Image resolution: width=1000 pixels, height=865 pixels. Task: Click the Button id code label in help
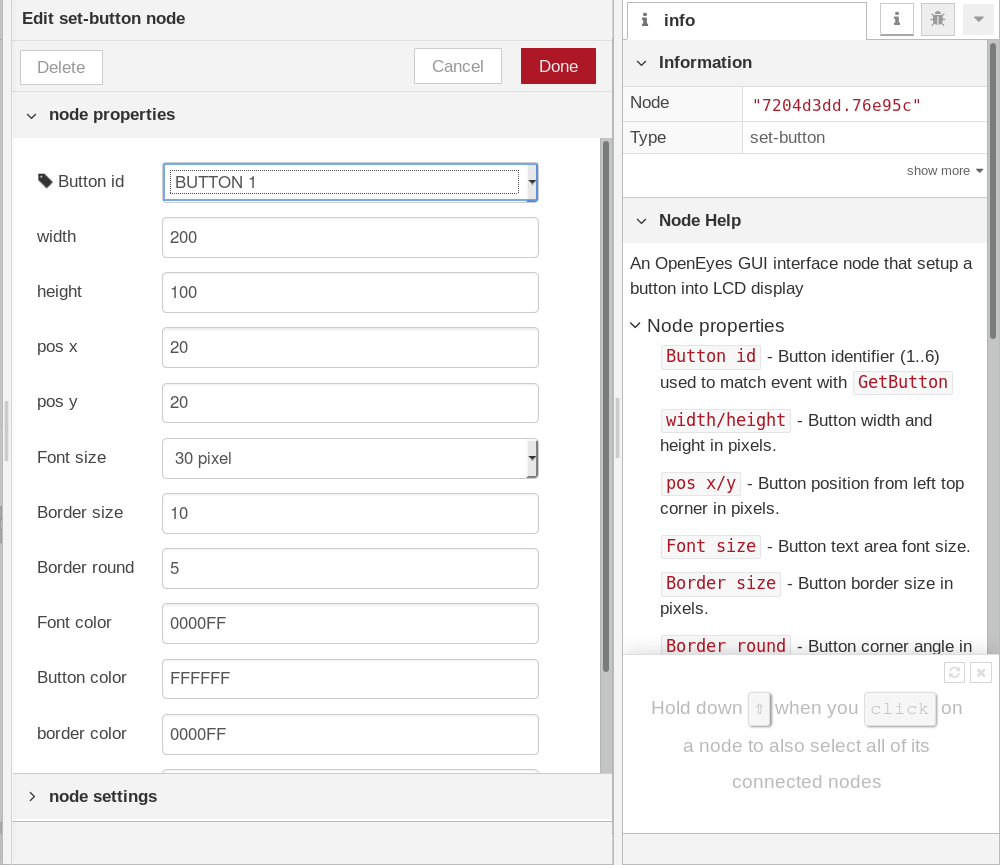click(710, 356)
